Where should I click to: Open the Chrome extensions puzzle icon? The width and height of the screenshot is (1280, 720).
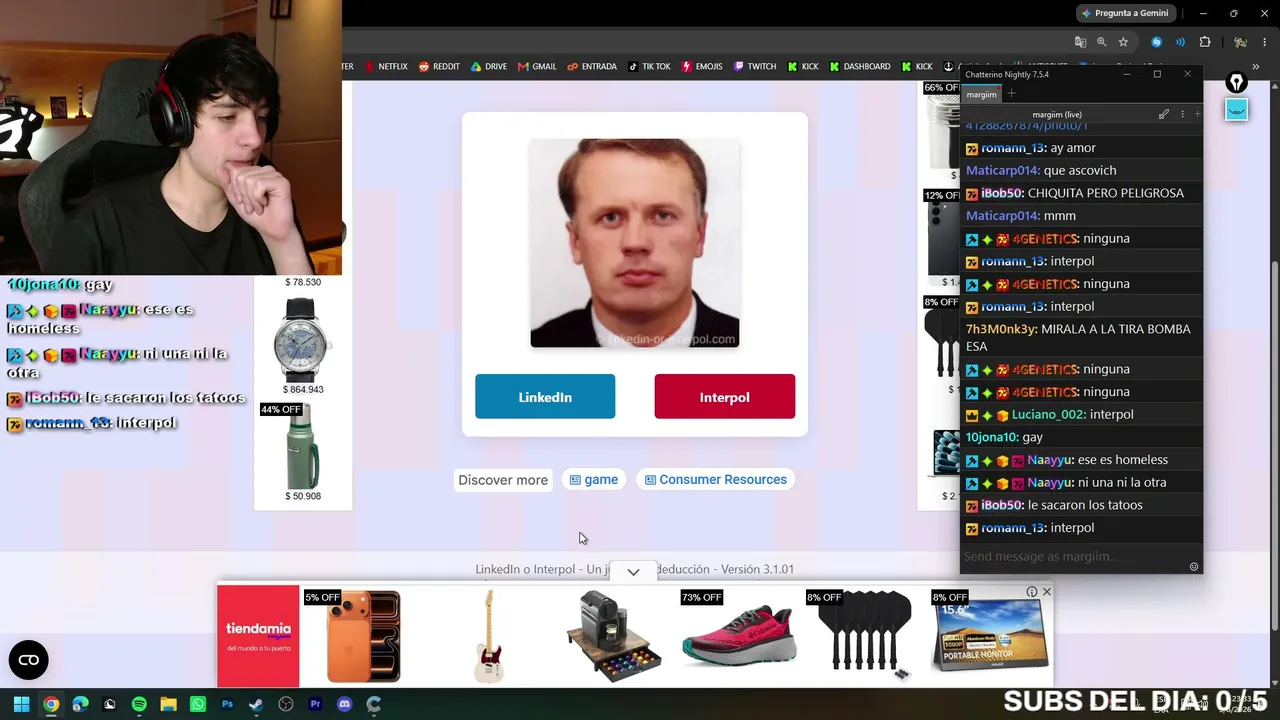tap(1205, 42)
